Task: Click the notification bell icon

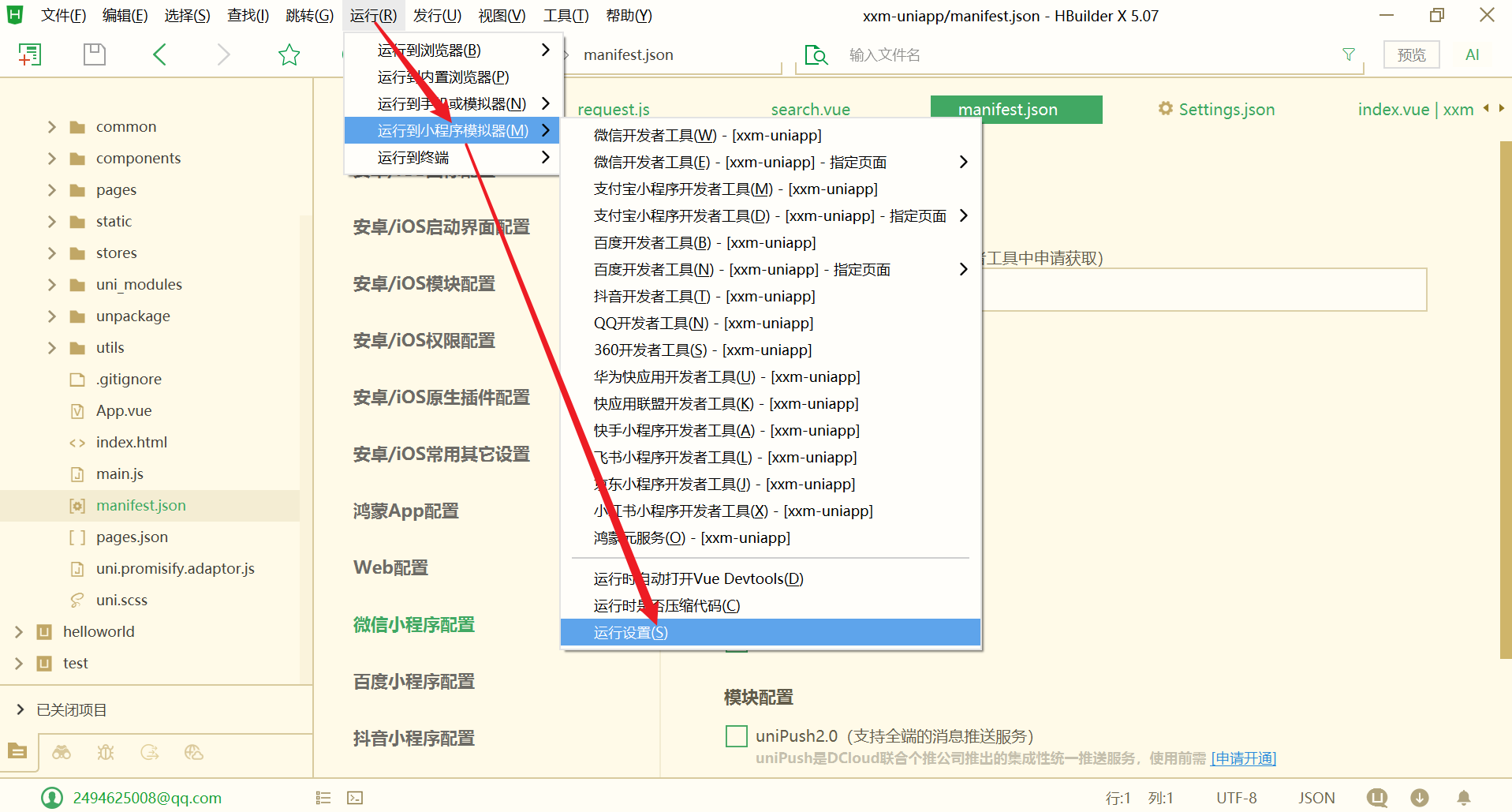Action: 1464,798
